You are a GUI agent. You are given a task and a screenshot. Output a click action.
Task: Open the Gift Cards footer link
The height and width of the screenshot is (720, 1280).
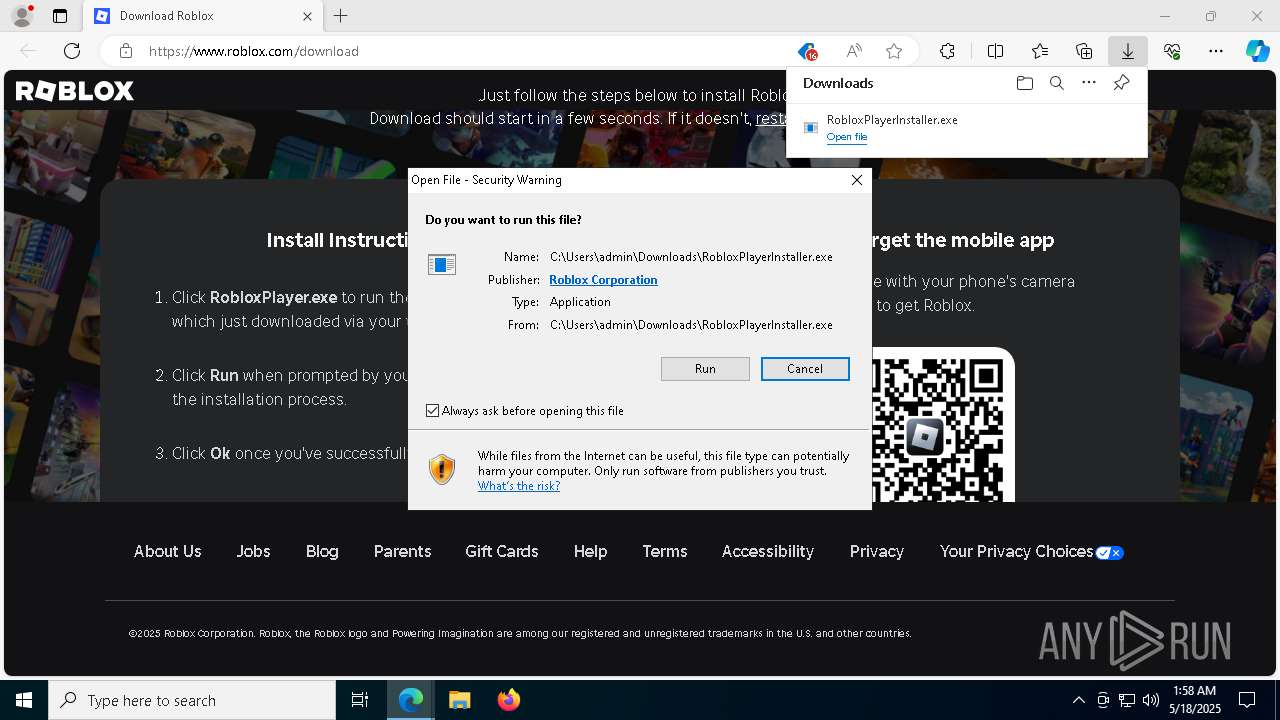tap(501, 551)
